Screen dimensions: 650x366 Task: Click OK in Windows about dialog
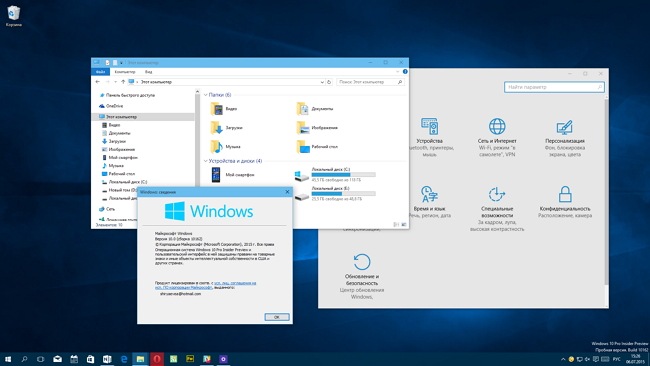pyautogui.click(x=277, y=317)
